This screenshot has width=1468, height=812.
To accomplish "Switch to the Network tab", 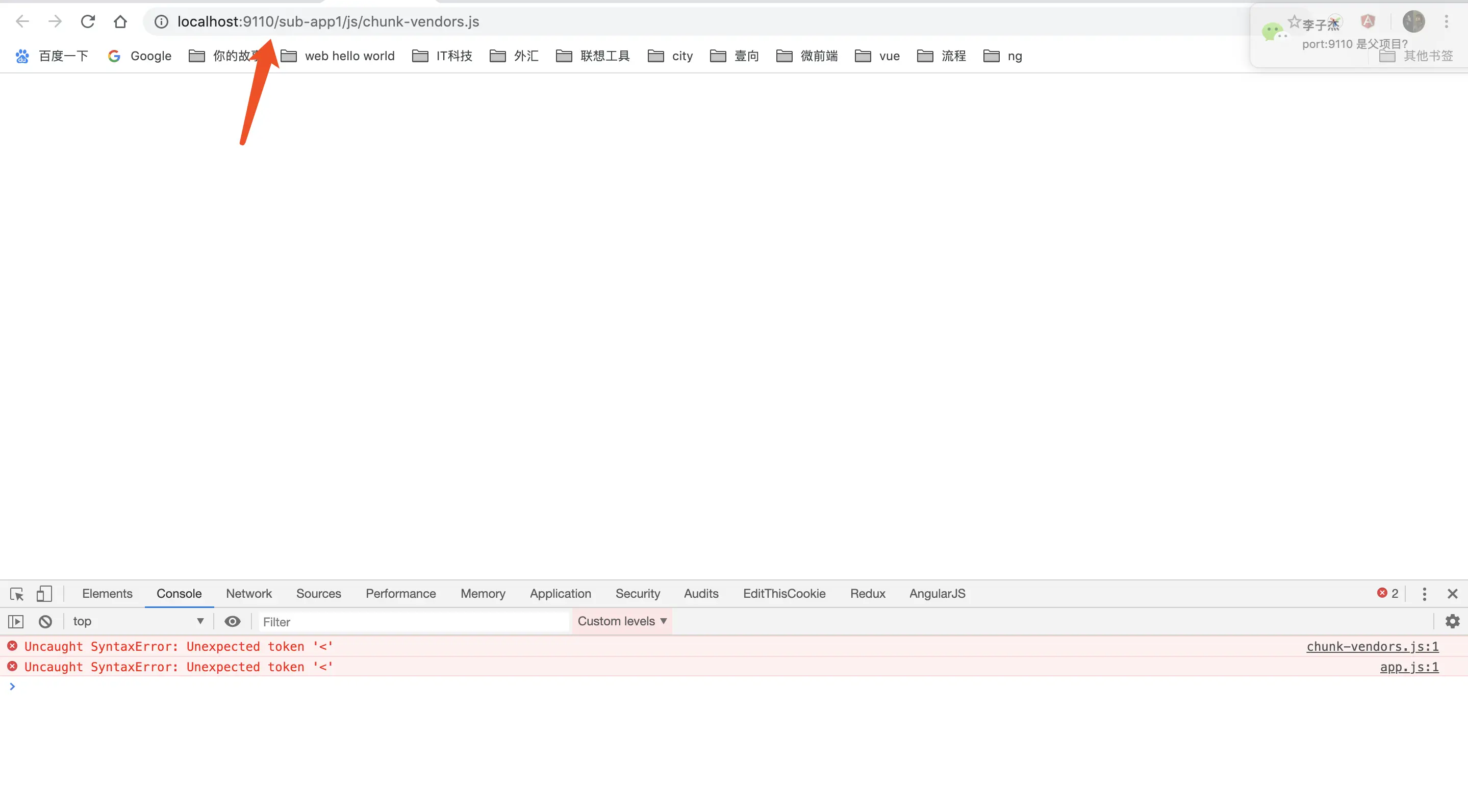I will click(248, 594).
